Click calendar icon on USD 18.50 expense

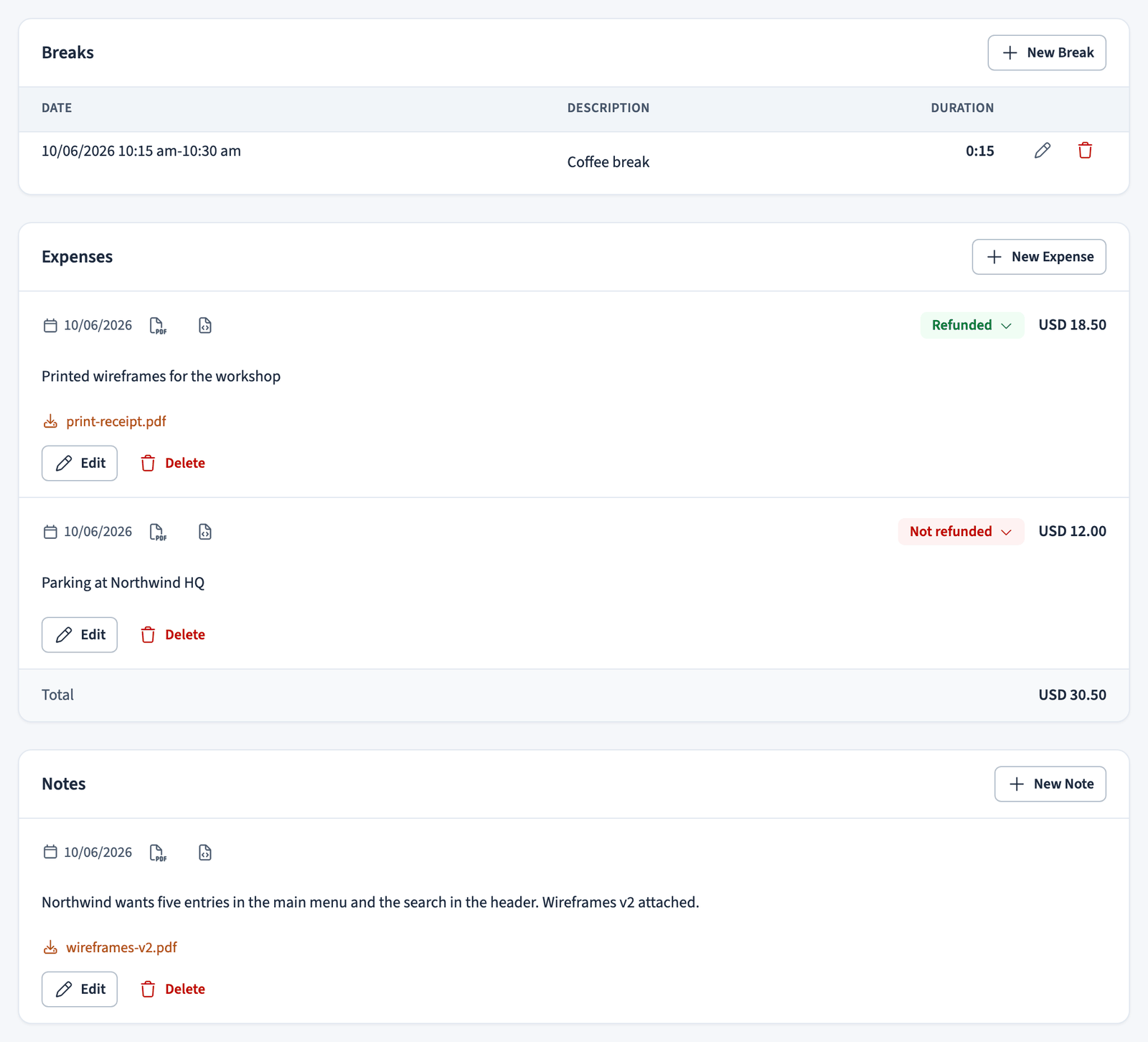(50, 326)
